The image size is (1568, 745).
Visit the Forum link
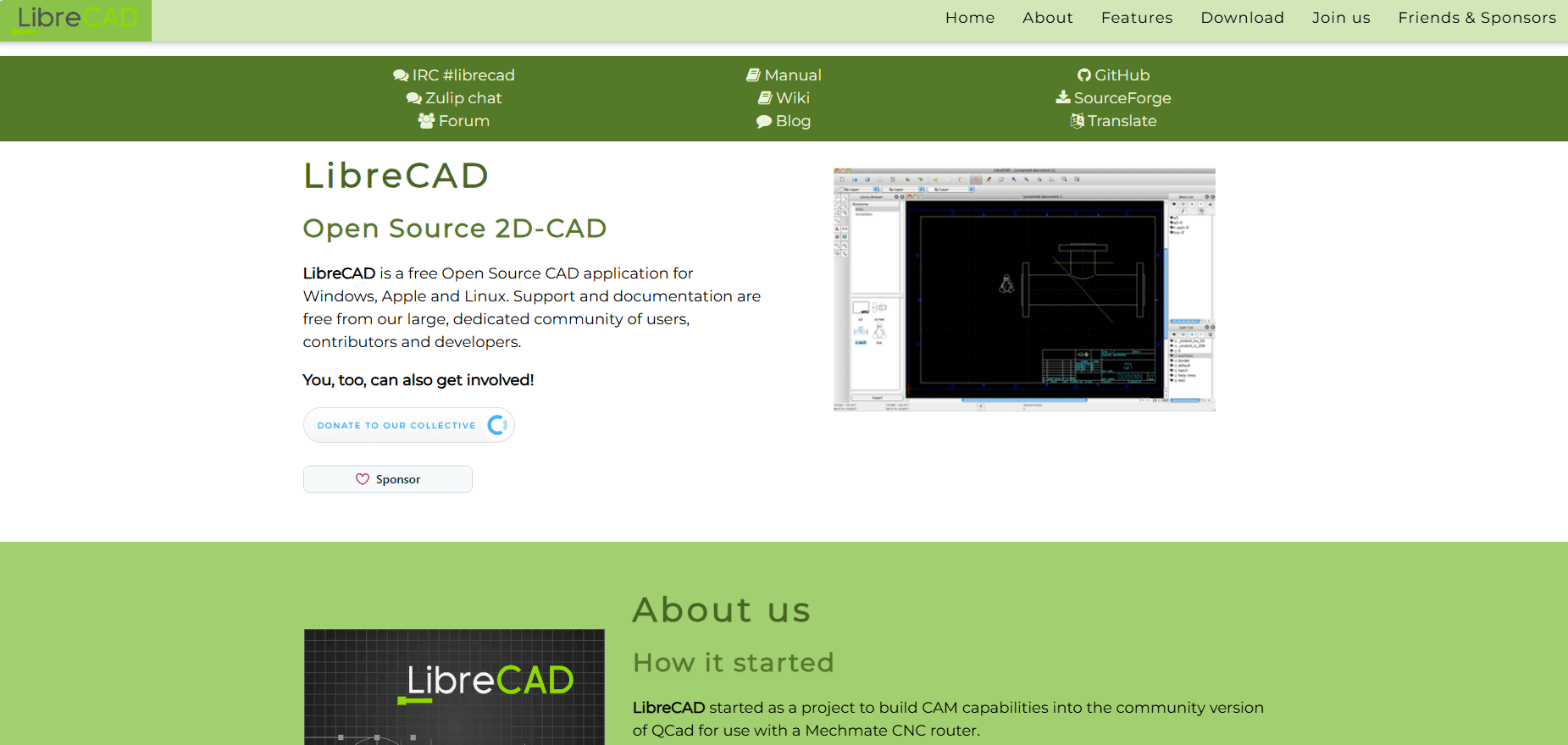pos(464,121)
